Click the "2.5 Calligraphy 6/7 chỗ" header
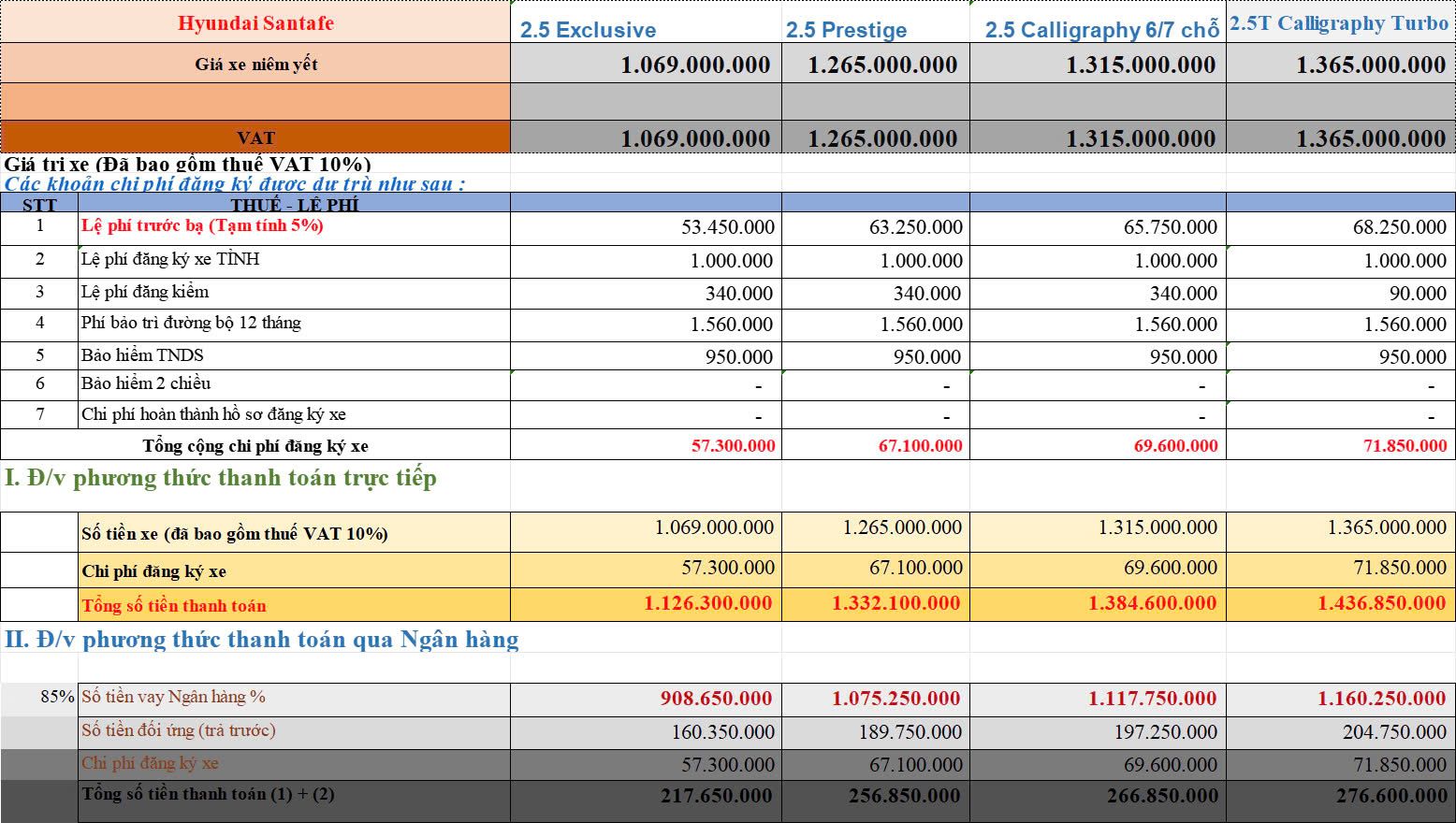 tap(1101, 30)
